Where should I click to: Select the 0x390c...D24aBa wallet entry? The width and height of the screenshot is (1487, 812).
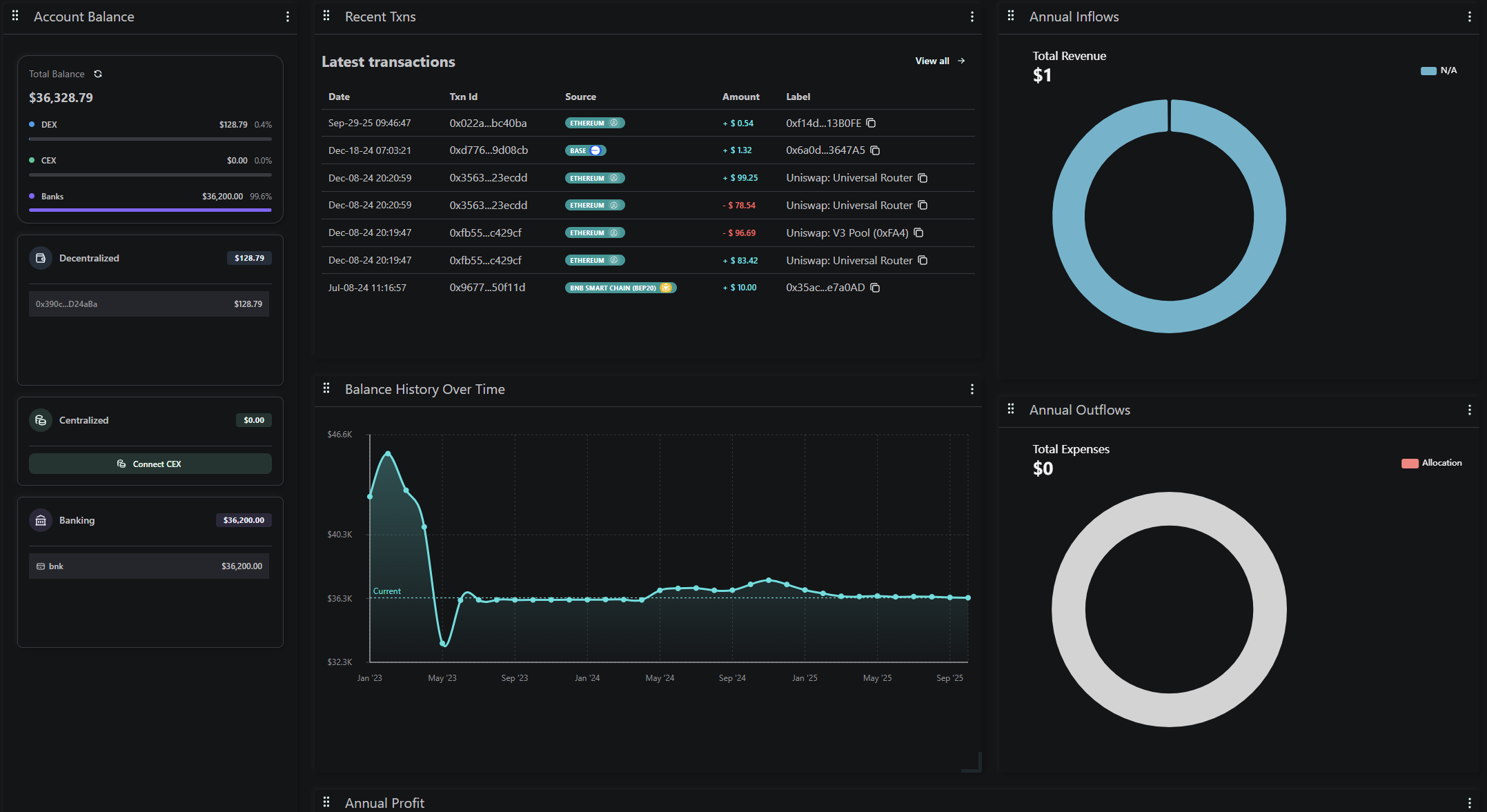pyautogui.click(x=149, y=304)
